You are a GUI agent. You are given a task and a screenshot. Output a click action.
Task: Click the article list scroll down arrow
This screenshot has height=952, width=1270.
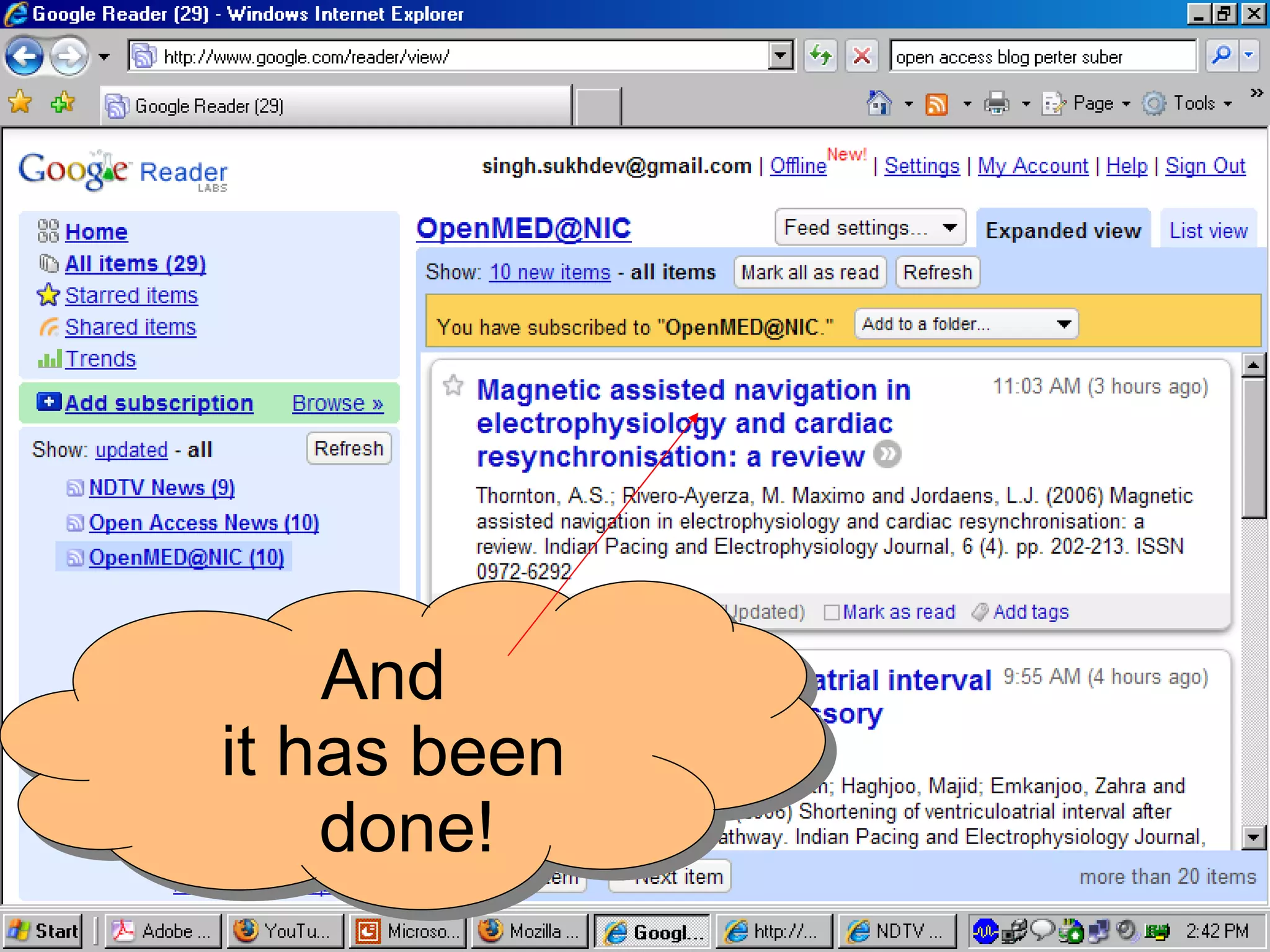[1253, 837]
